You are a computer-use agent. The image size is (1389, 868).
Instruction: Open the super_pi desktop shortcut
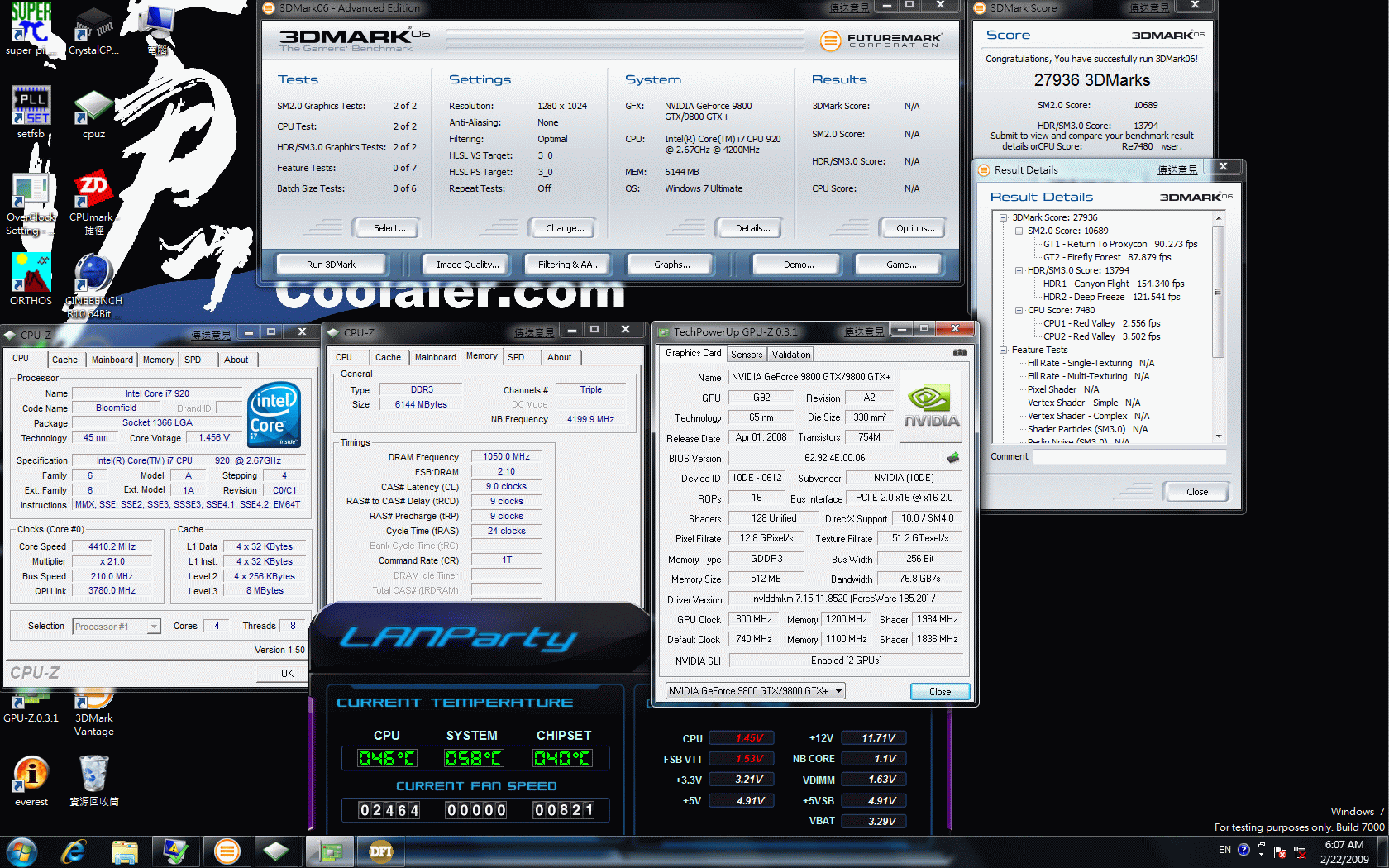click(x=31, y=29)
